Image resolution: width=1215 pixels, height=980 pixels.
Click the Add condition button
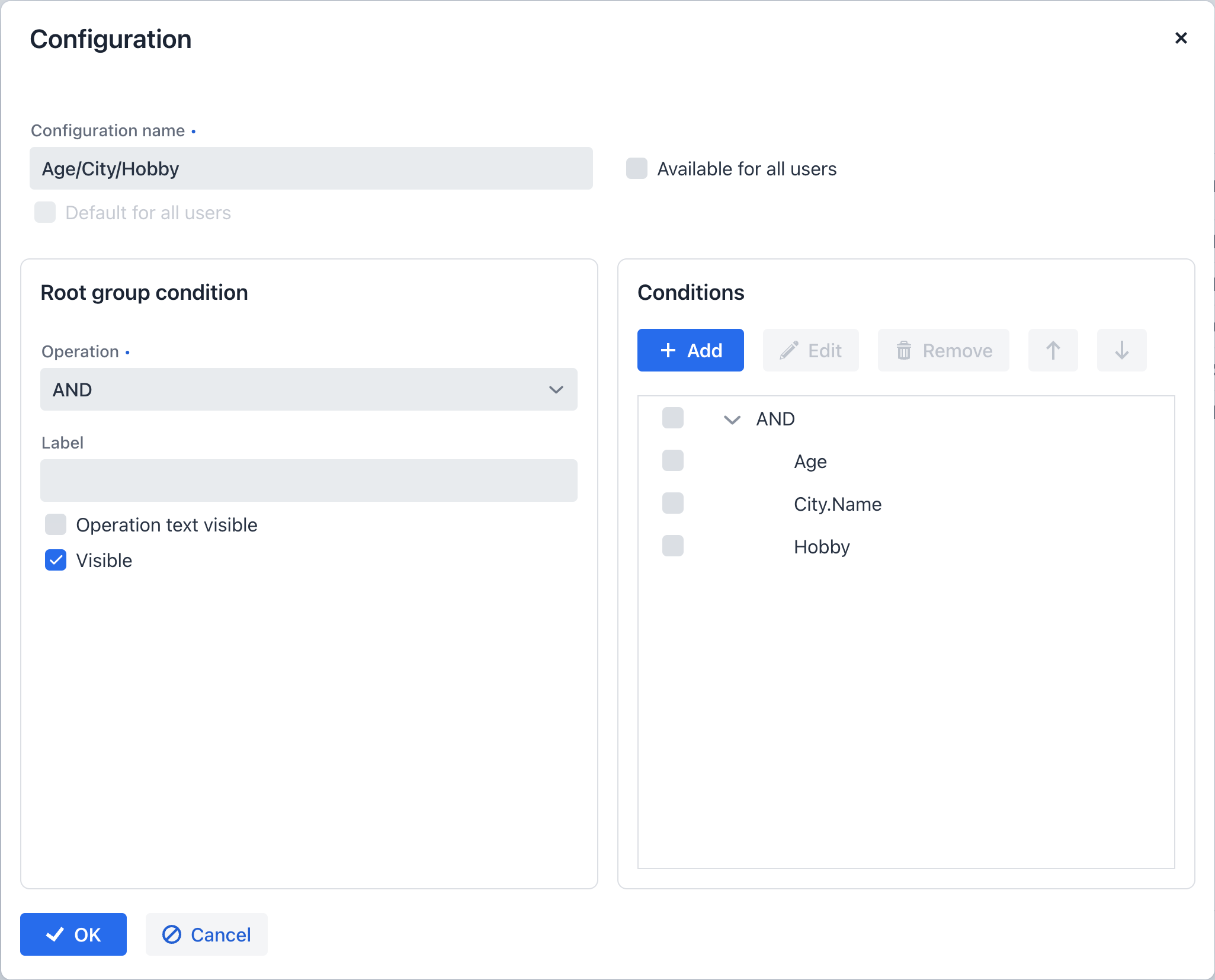click(690, 351)
